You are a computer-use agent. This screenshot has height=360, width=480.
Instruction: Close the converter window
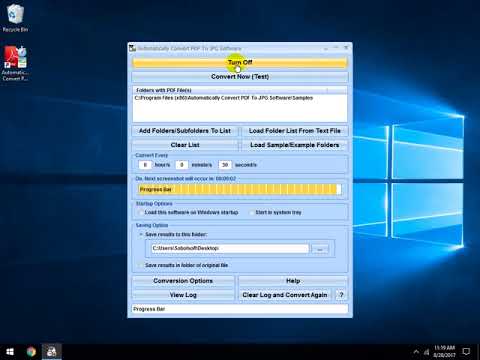(346, 48)
